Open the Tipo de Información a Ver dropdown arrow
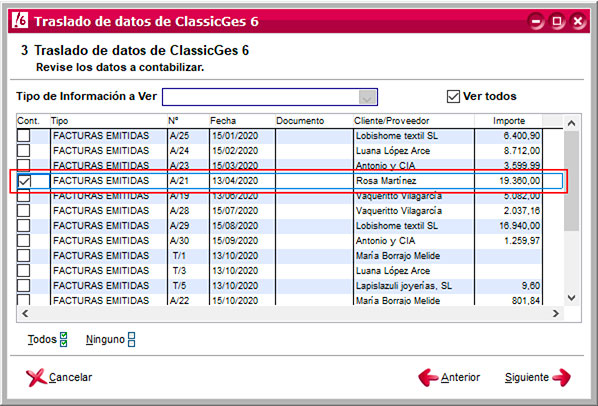Screen dimensions: 598x406 (x=367, y=97)
